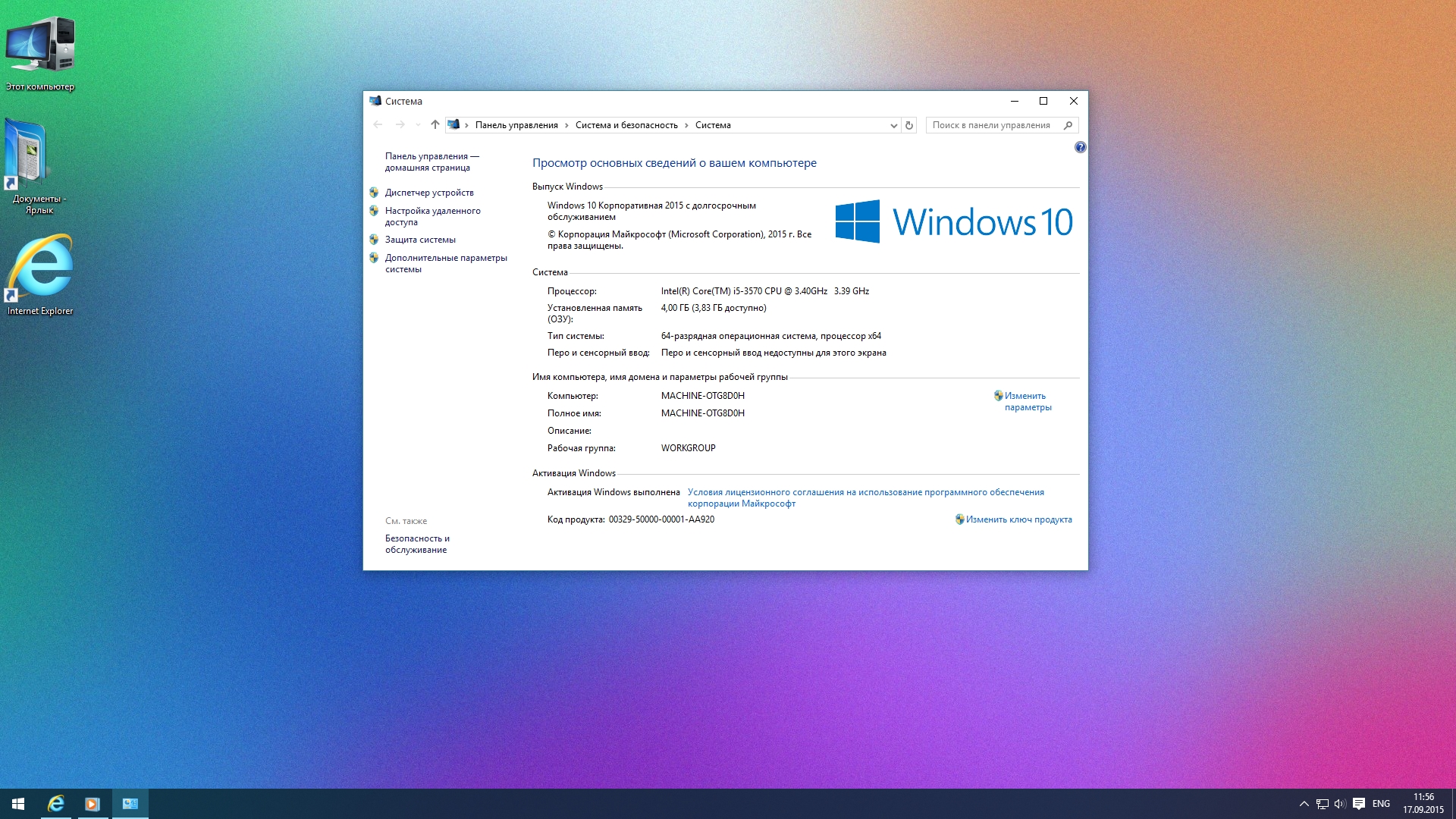
Task: Open the Этот компьютер desktop icon
Action: click(40, 53)
